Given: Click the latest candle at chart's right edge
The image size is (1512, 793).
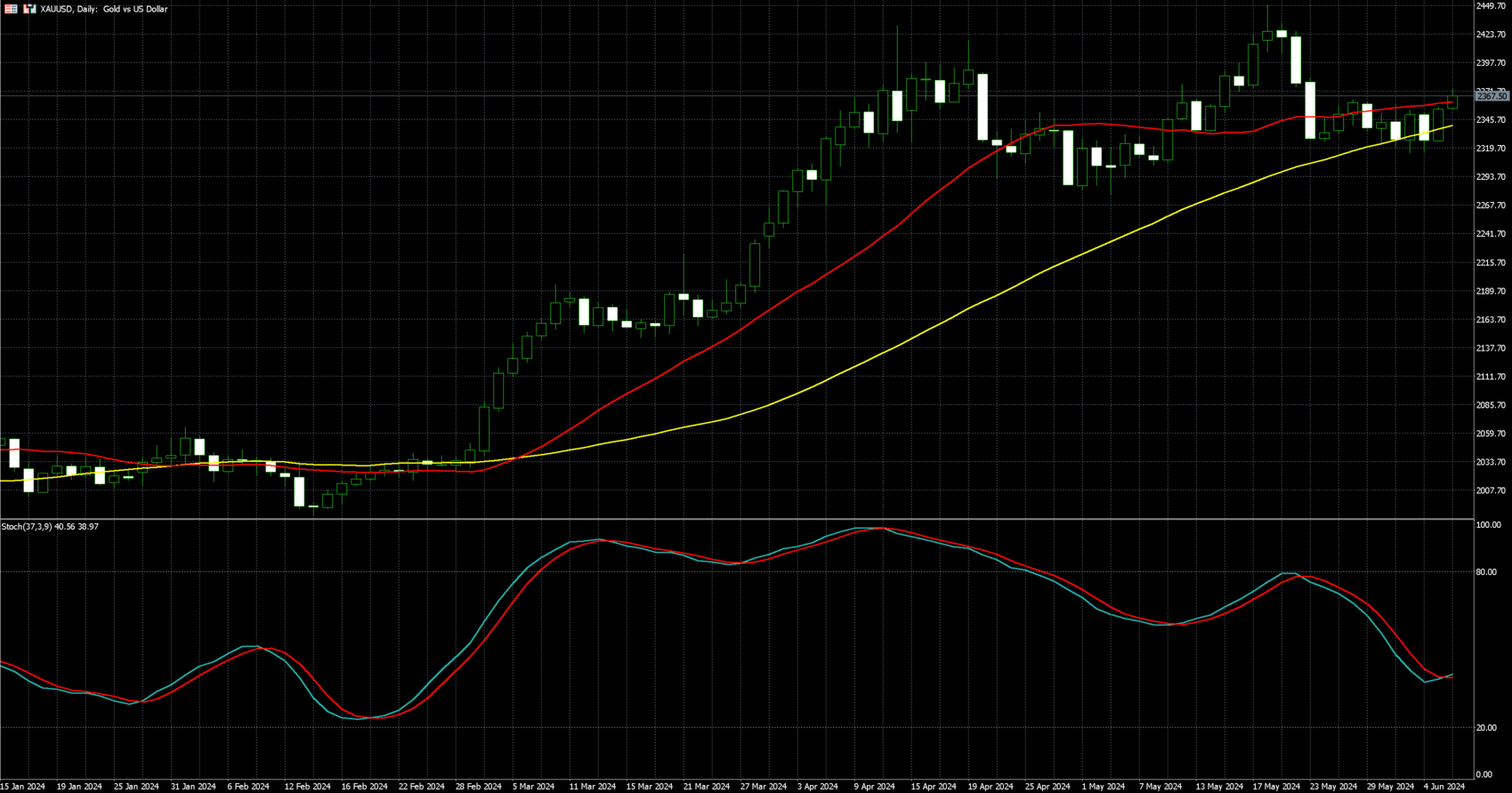Looking at the screenshot, I should tap(1452, 101).
